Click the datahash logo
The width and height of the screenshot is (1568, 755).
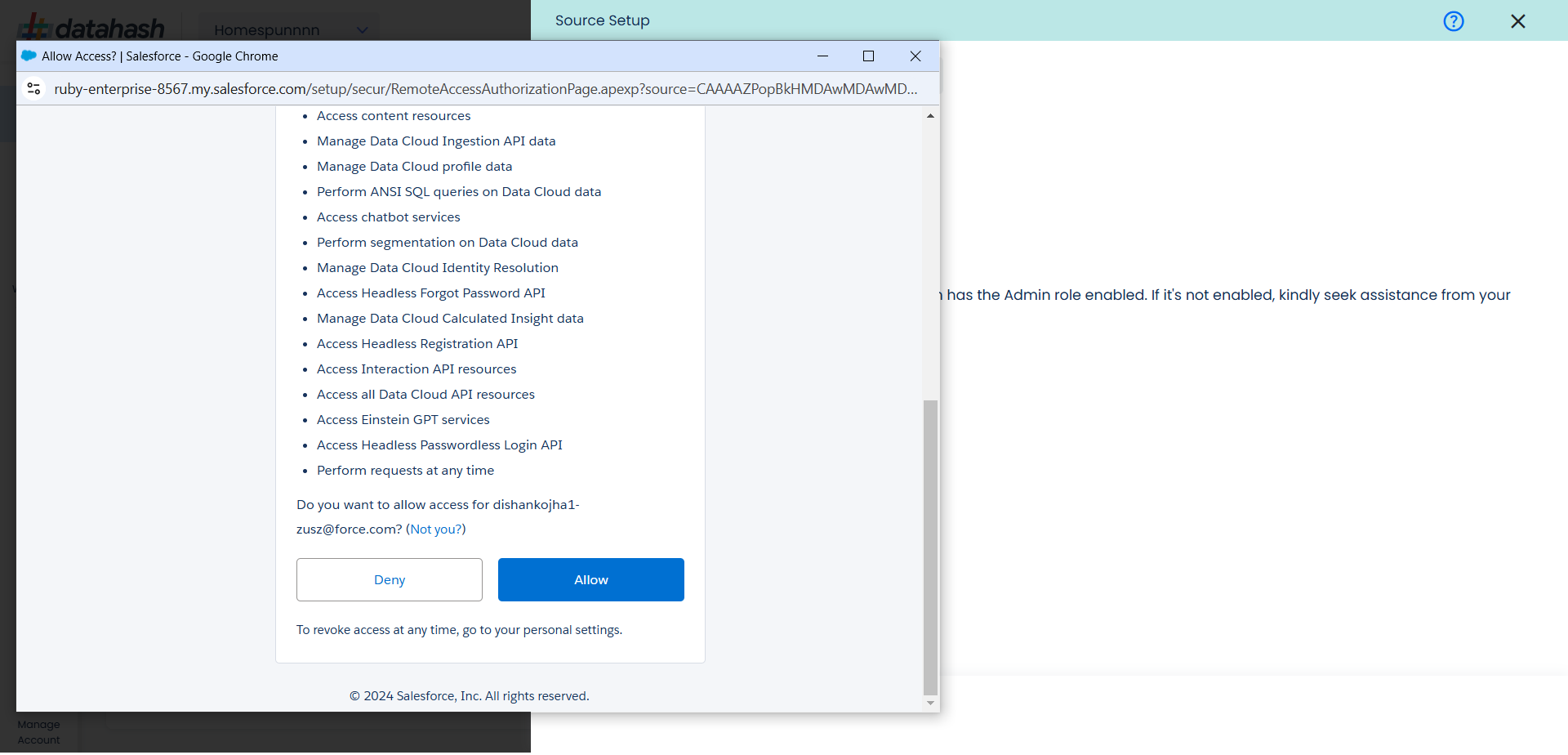(x=91, y=27)
